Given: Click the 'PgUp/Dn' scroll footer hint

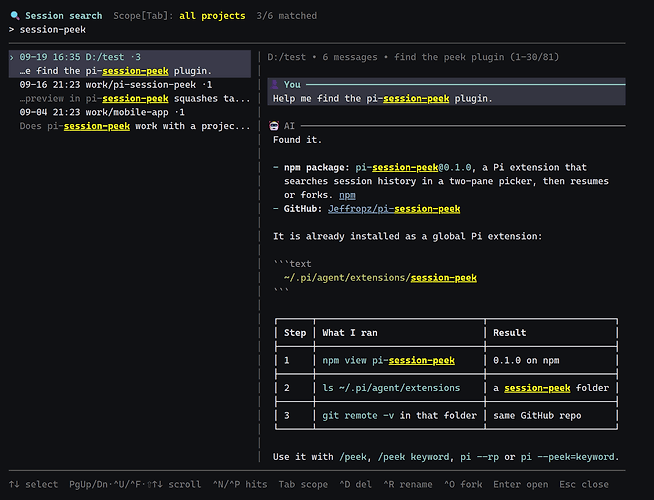Looking at the screenshot, I should tap(135, 485).
